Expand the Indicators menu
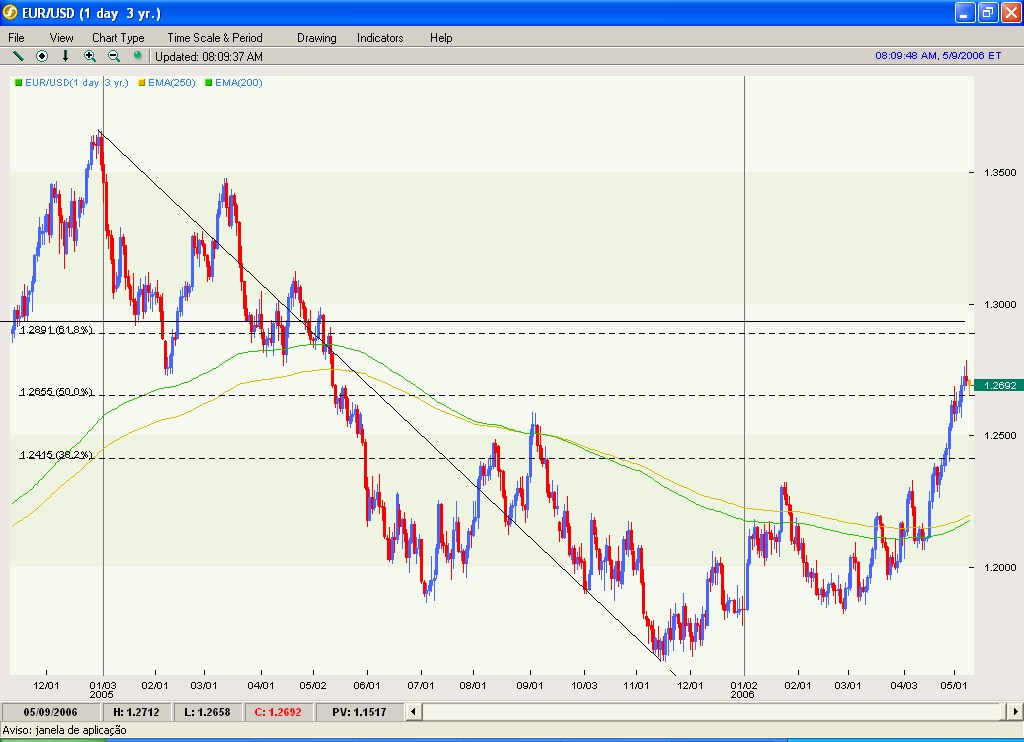The image size is (1024, 742). pyautogui.click(x=379, y=37)
